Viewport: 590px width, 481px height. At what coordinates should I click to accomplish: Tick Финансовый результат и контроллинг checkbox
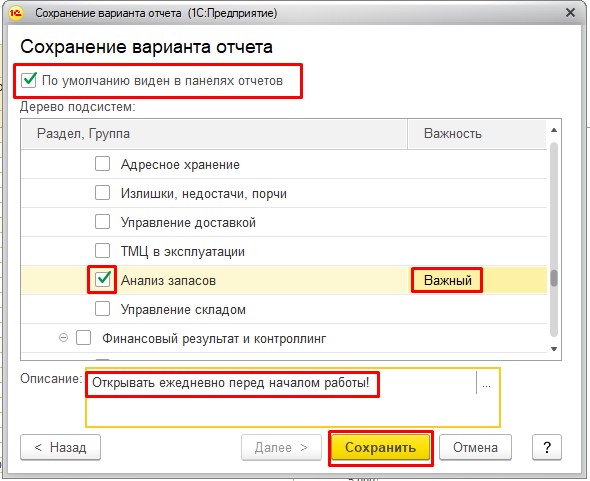[x=84, y=338]
